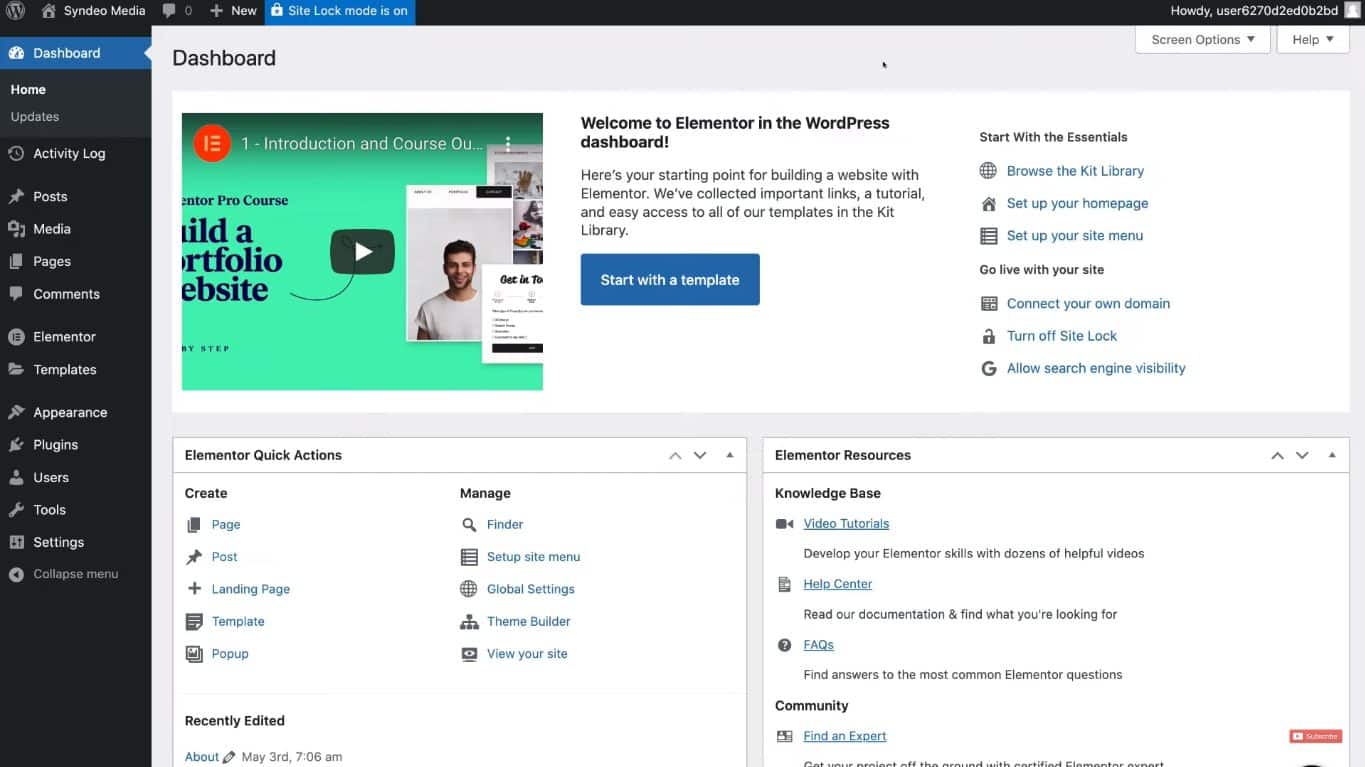1365x767 pixels.
Task: Click Start with a template button
Action: [x=670, y=280]
